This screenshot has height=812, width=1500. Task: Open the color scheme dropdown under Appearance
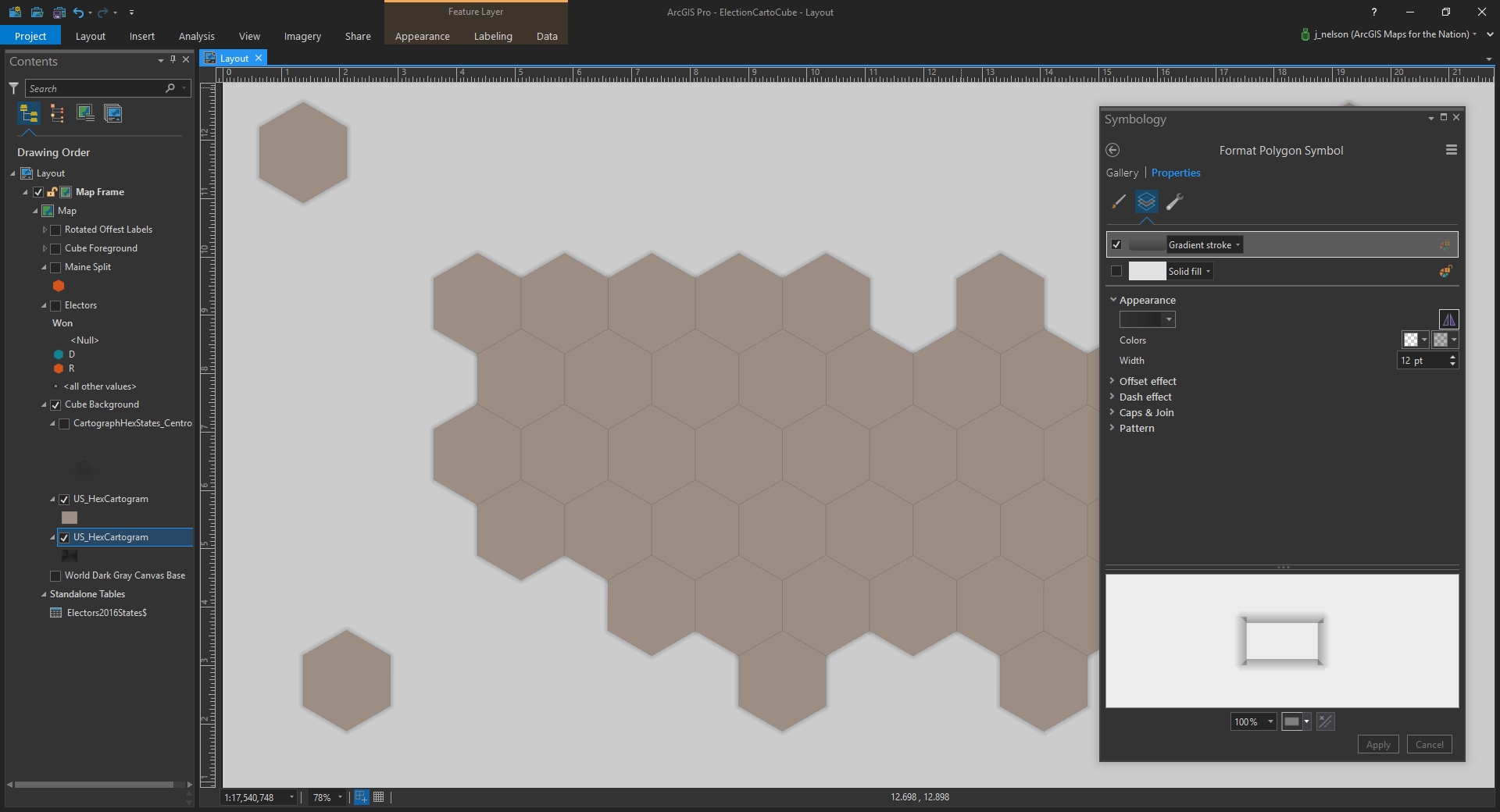(1147, 319)
